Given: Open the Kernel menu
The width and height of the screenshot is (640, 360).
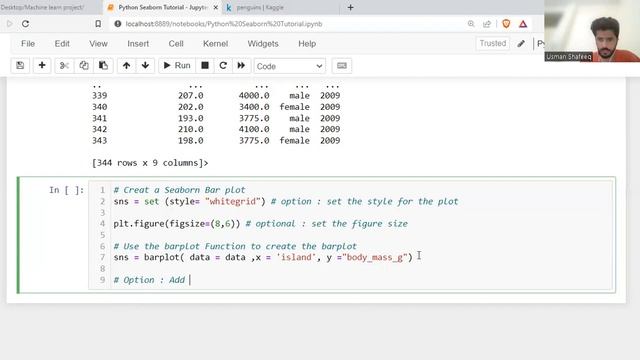Looking at the screenshot, I should pos(216,44).
